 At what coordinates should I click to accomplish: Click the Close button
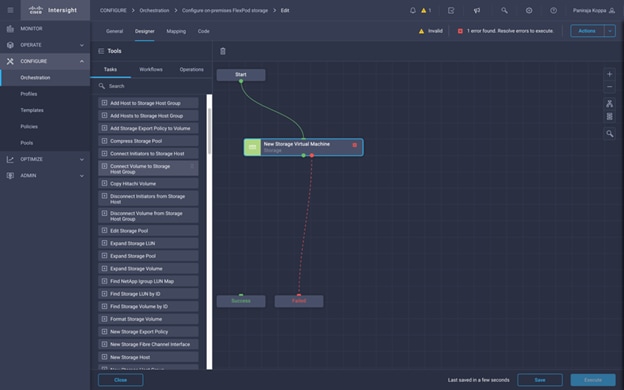point(121,380)
